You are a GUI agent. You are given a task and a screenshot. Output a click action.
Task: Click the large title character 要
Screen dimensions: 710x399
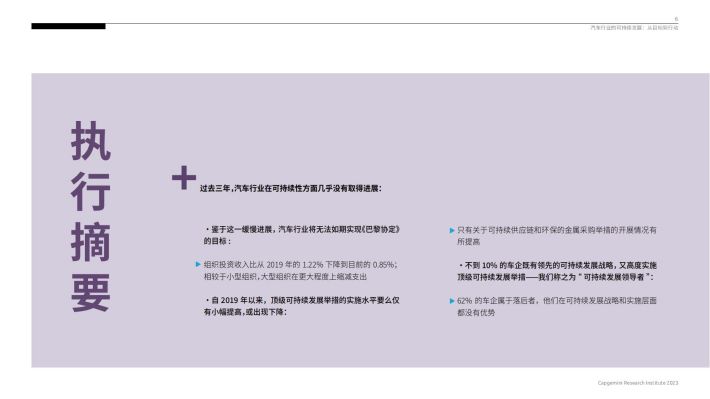tap(91, 293)
